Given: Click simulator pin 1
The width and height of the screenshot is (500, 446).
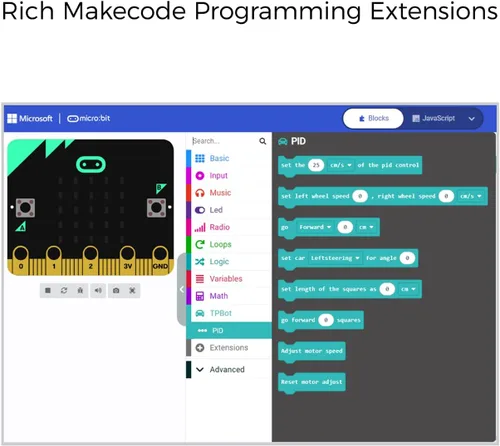Looking at the screenshot, I should point(54,260).
